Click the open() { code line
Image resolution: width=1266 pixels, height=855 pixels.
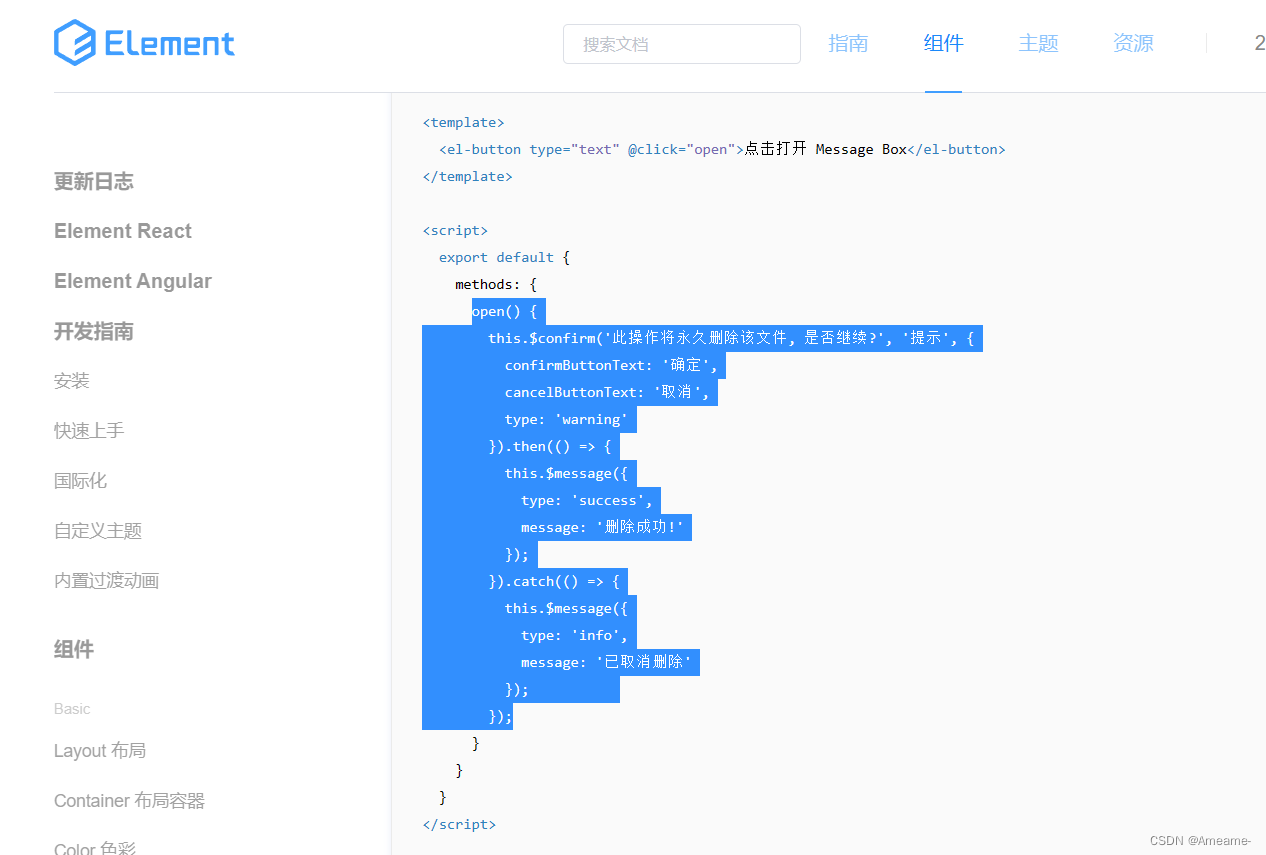pos(504,311)
